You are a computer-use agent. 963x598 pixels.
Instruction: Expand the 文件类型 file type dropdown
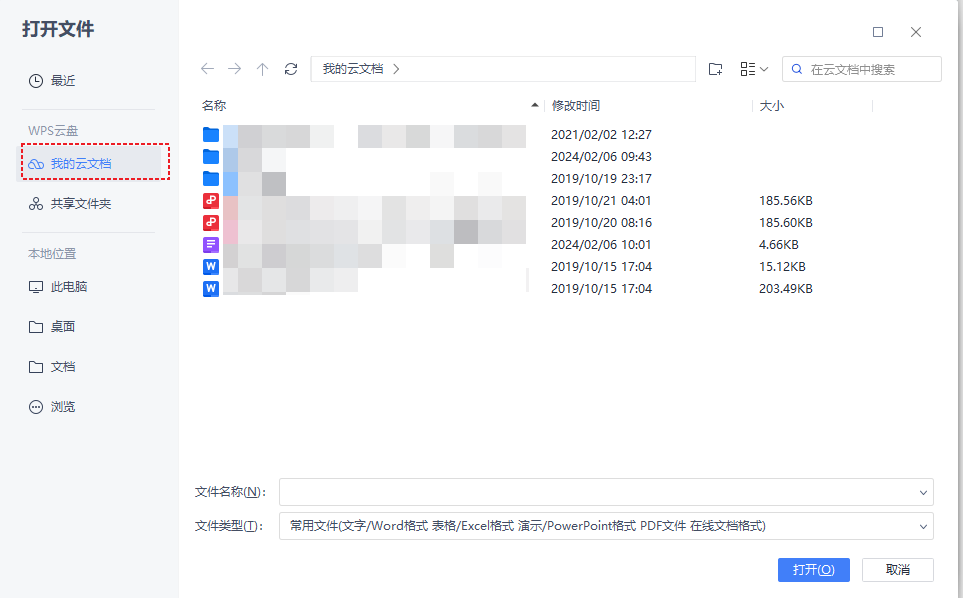coord(922,526)
